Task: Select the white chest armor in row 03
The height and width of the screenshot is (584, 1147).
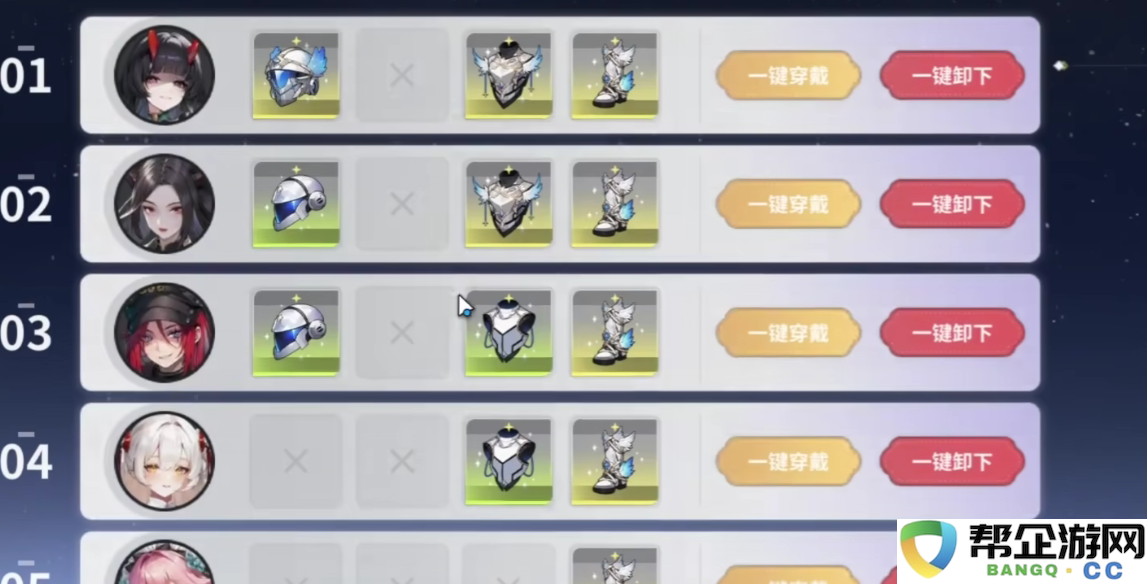Action: [x=508, y=333]
